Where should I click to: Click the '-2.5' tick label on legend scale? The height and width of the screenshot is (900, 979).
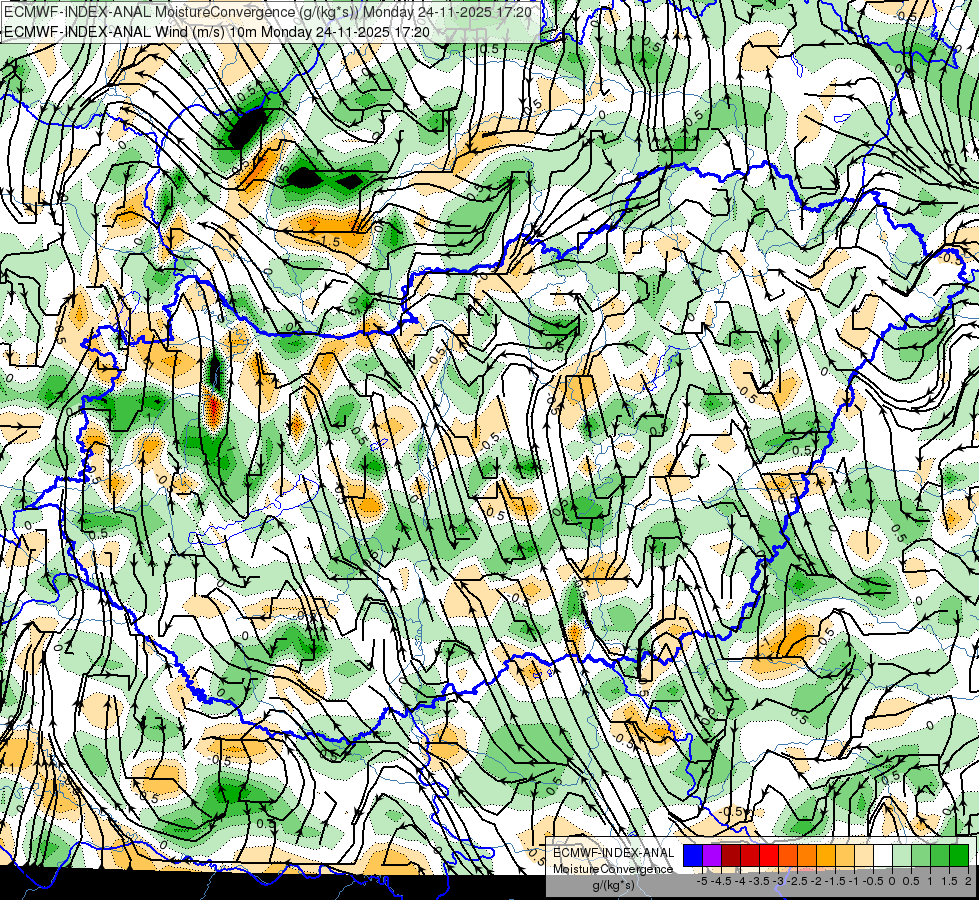(797, 881)
